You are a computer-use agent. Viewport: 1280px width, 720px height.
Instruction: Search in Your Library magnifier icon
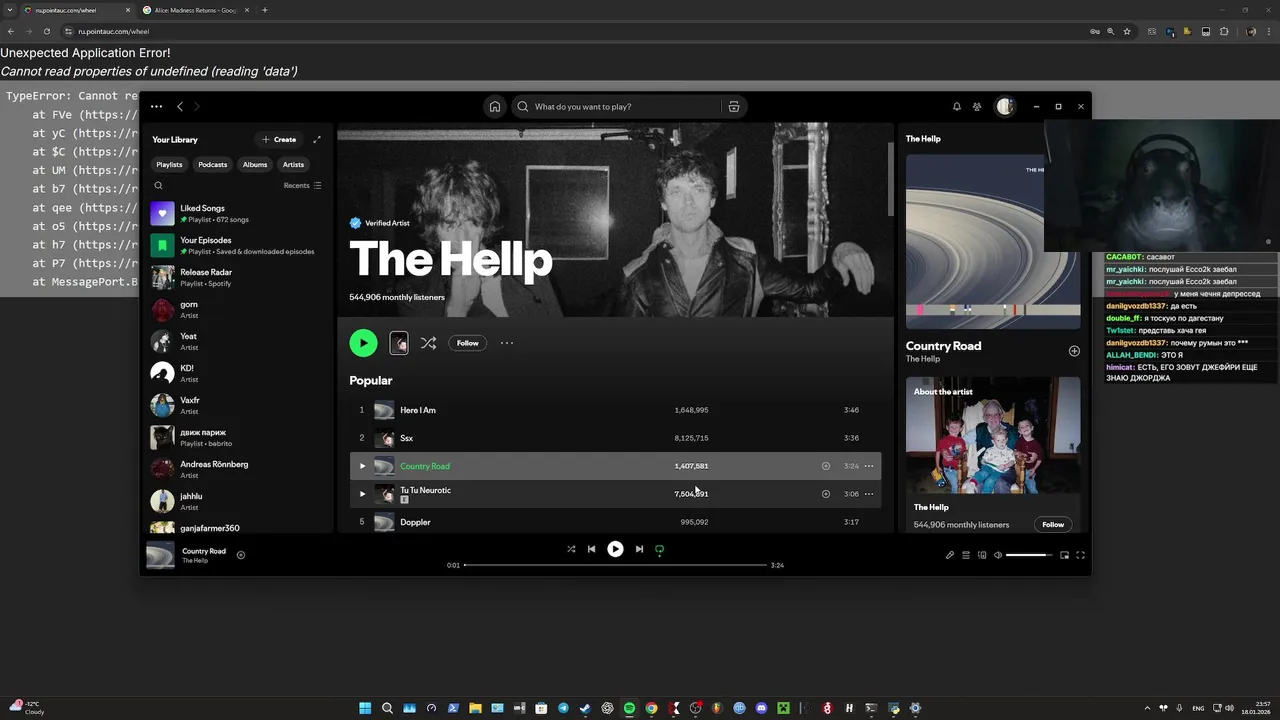pos(158,186)
